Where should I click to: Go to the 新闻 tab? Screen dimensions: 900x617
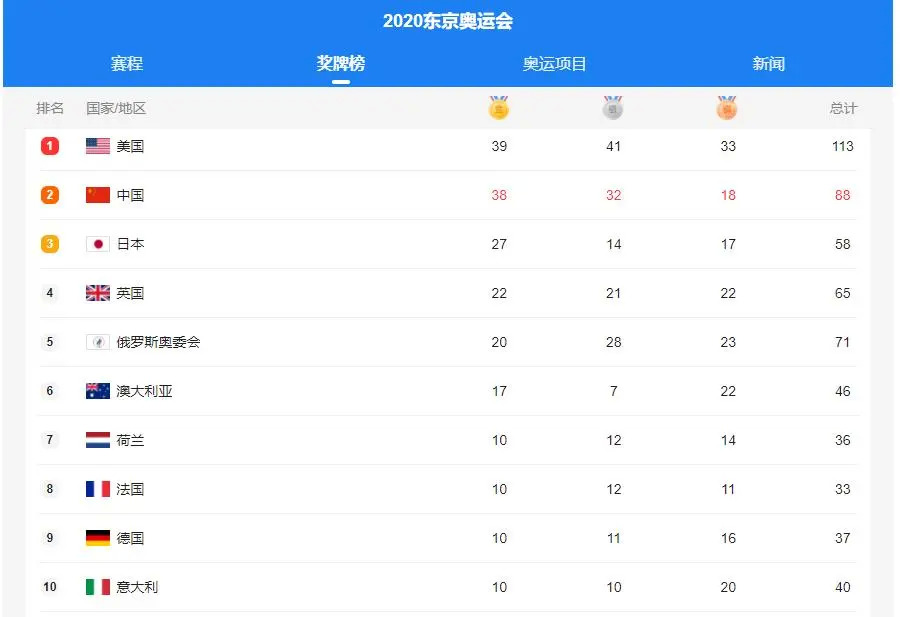[x=769, y=64]
